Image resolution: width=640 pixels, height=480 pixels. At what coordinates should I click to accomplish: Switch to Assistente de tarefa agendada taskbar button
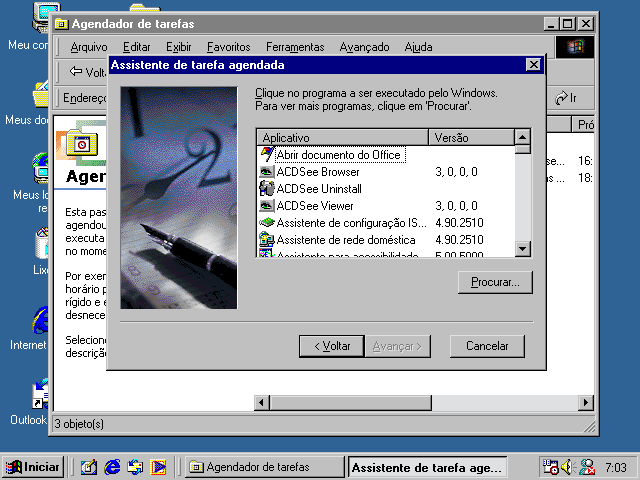427,467
